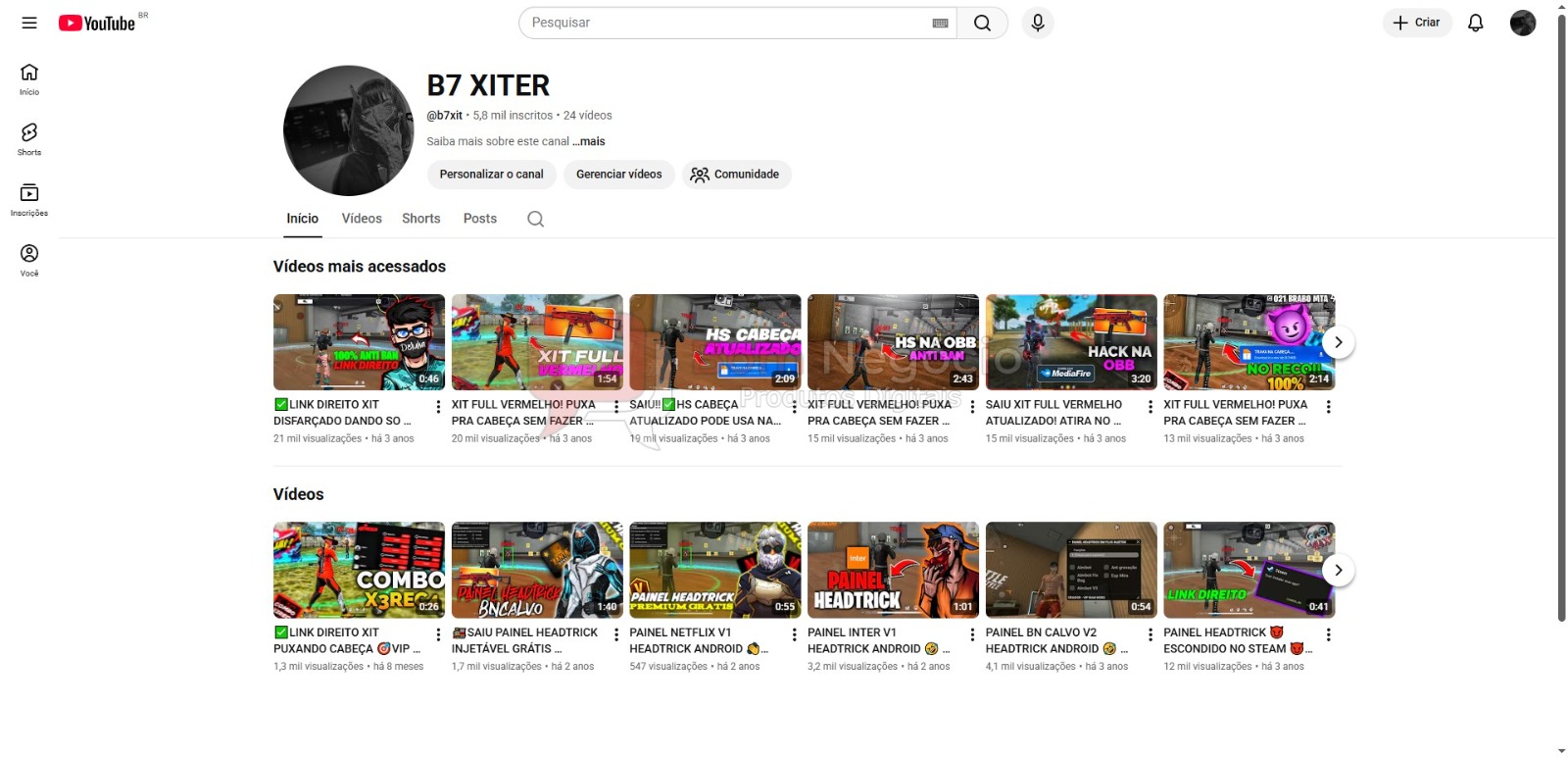
Task: Play COMBO X3REC thumbnail 0:26
Action: [x=359, y=570]
